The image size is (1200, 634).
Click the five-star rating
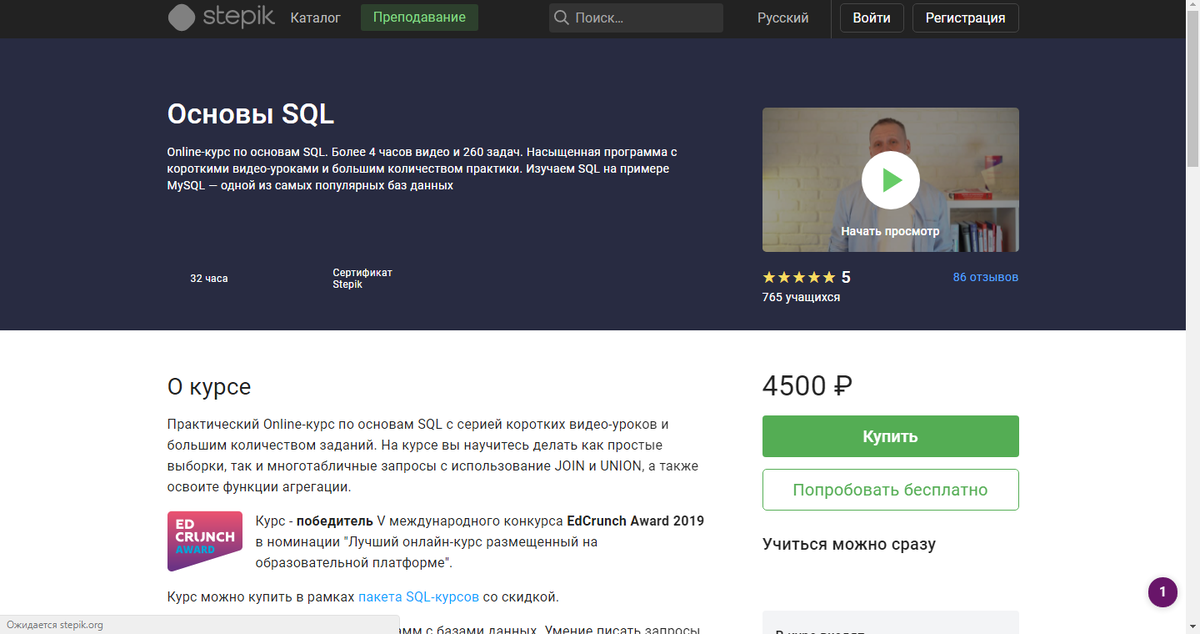(799, 277)
